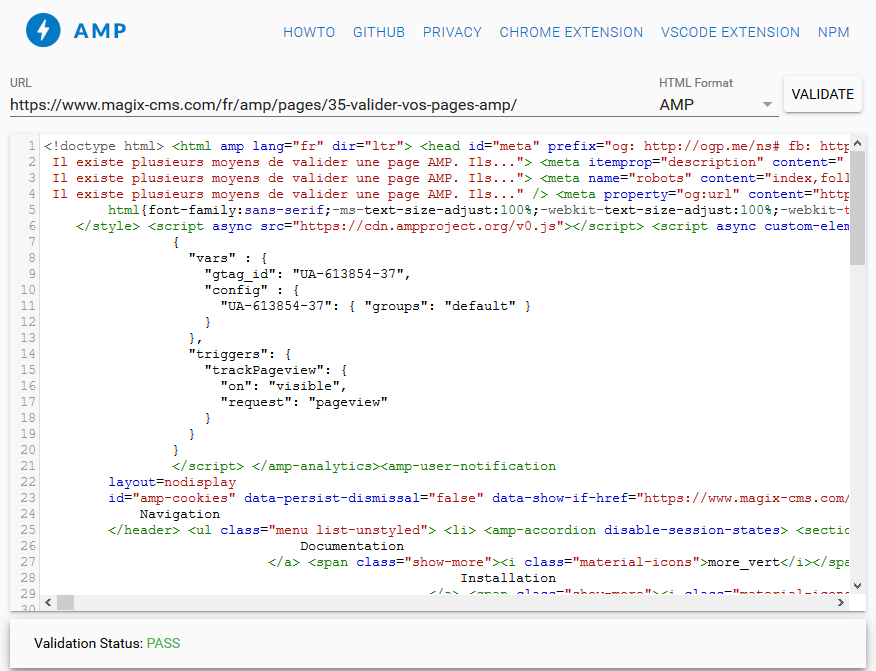
Task: Click the amp-user-notification tag line
Action: [x=364, y=466]
